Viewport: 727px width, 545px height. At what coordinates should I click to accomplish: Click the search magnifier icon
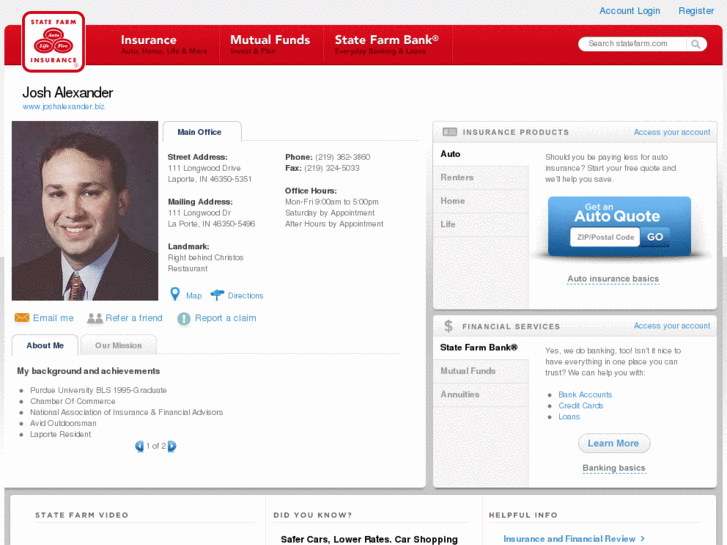[x=695, y=44]
